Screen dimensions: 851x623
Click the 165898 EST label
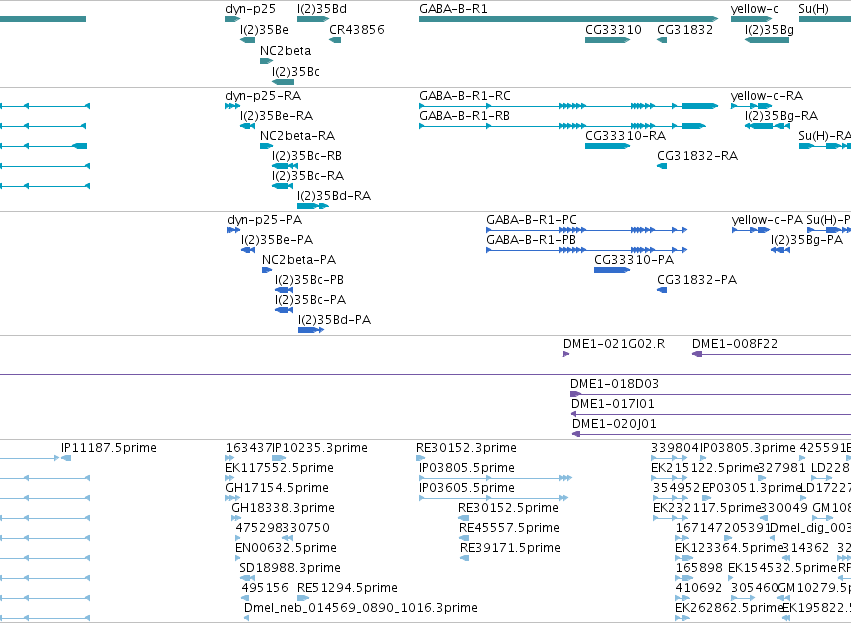click(699, 568)
